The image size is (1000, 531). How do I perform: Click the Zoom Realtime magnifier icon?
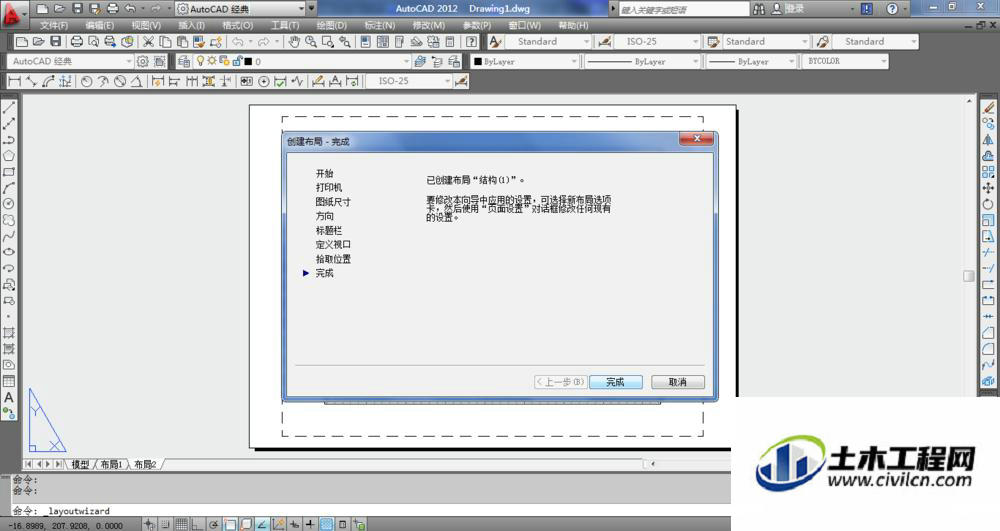(311, 41)
